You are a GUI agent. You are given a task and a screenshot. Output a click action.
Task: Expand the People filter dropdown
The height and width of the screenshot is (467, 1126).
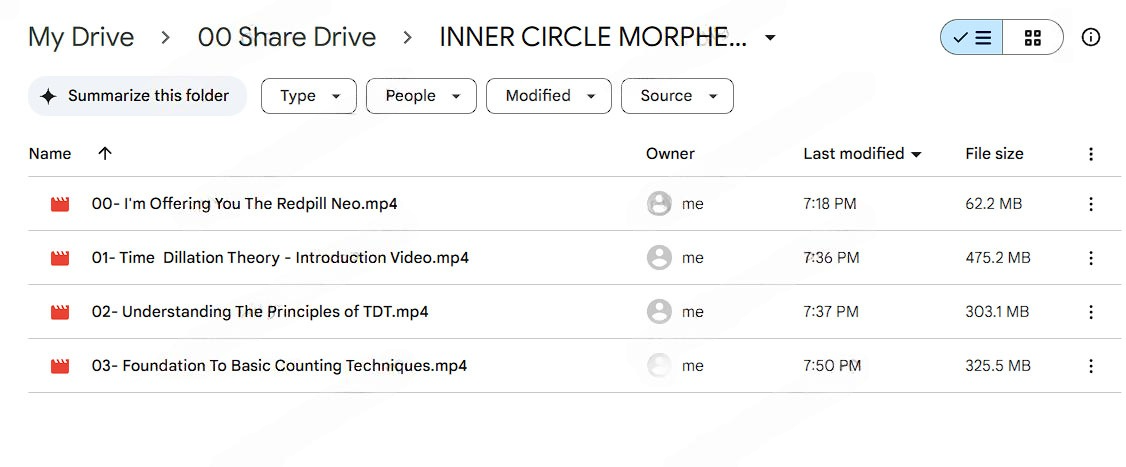point(422,96)
